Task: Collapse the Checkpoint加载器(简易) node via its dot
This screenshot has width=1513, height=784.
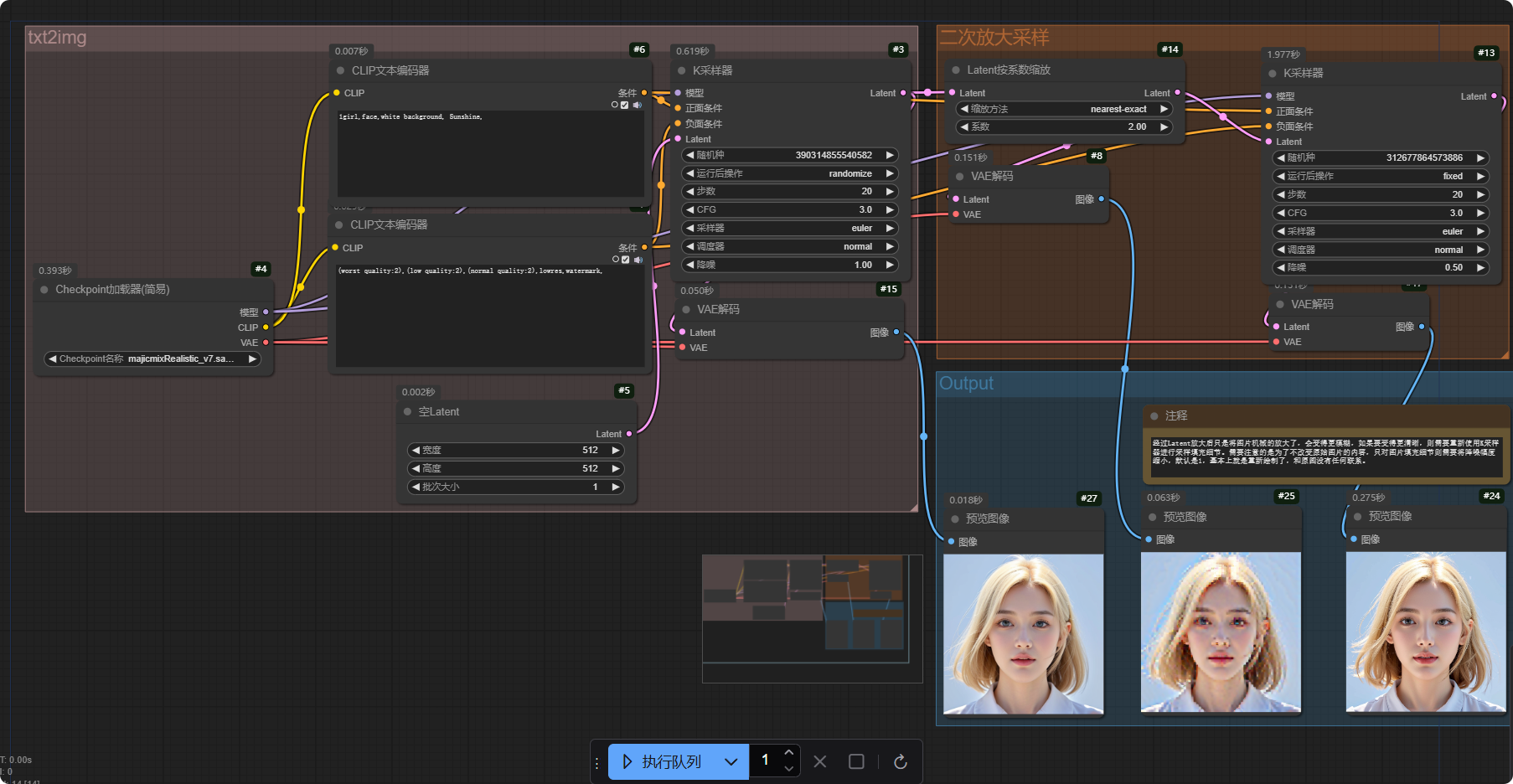Action: point(44,290)
